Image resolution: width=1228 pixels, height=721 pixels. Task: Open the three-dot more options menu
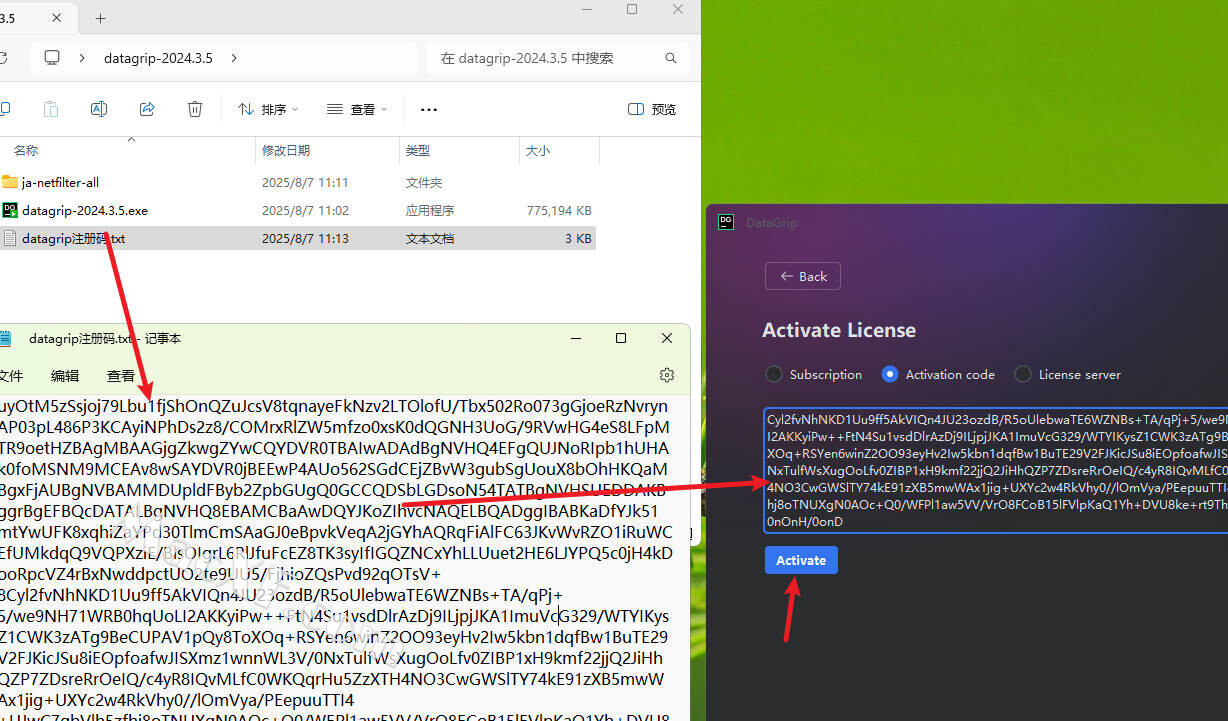pyautogui.click(x=429, y=109)
